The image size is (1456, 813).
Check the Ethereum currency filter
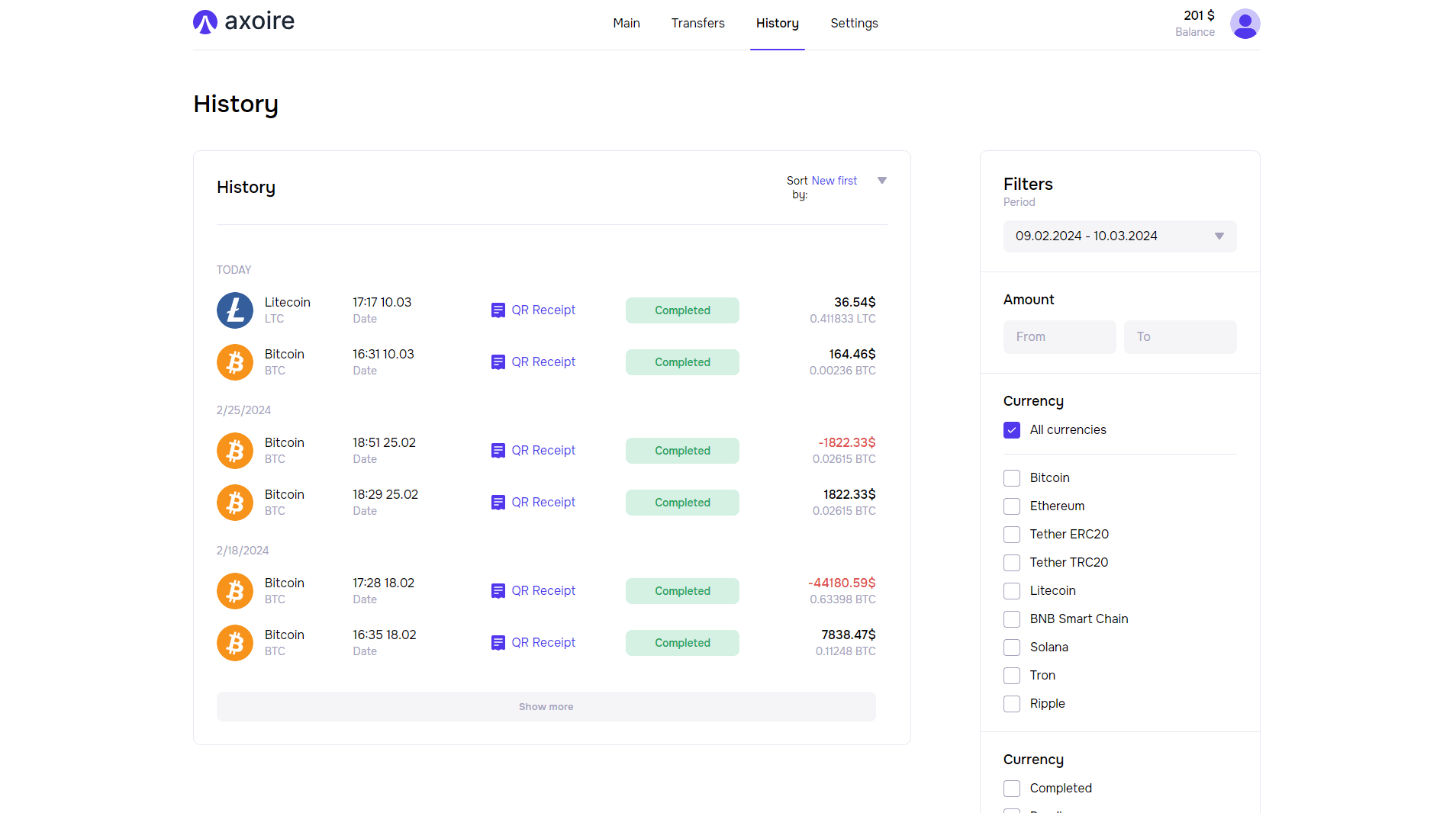[x=1012, y=506]
